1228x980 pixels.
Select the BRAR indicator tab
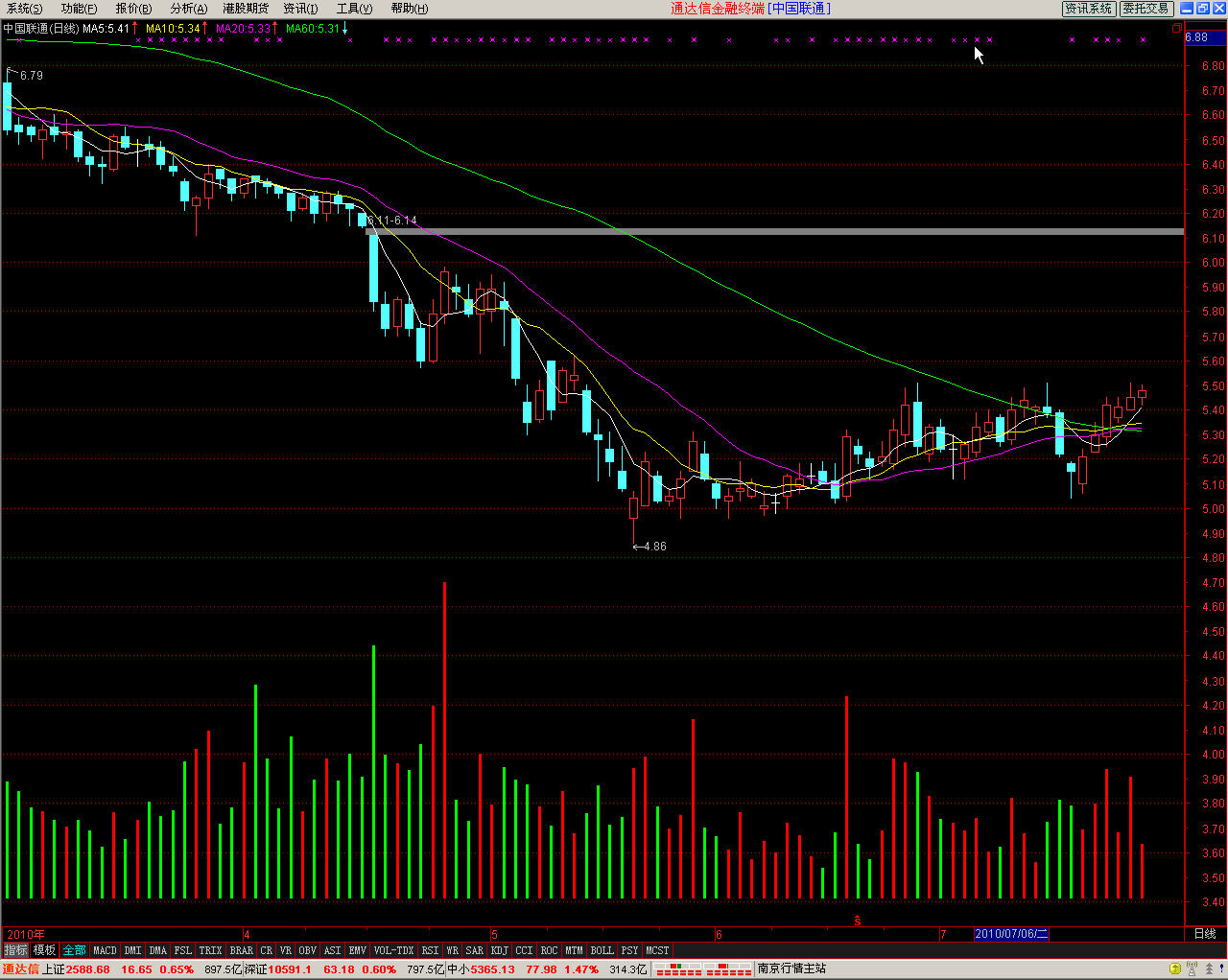242,950
